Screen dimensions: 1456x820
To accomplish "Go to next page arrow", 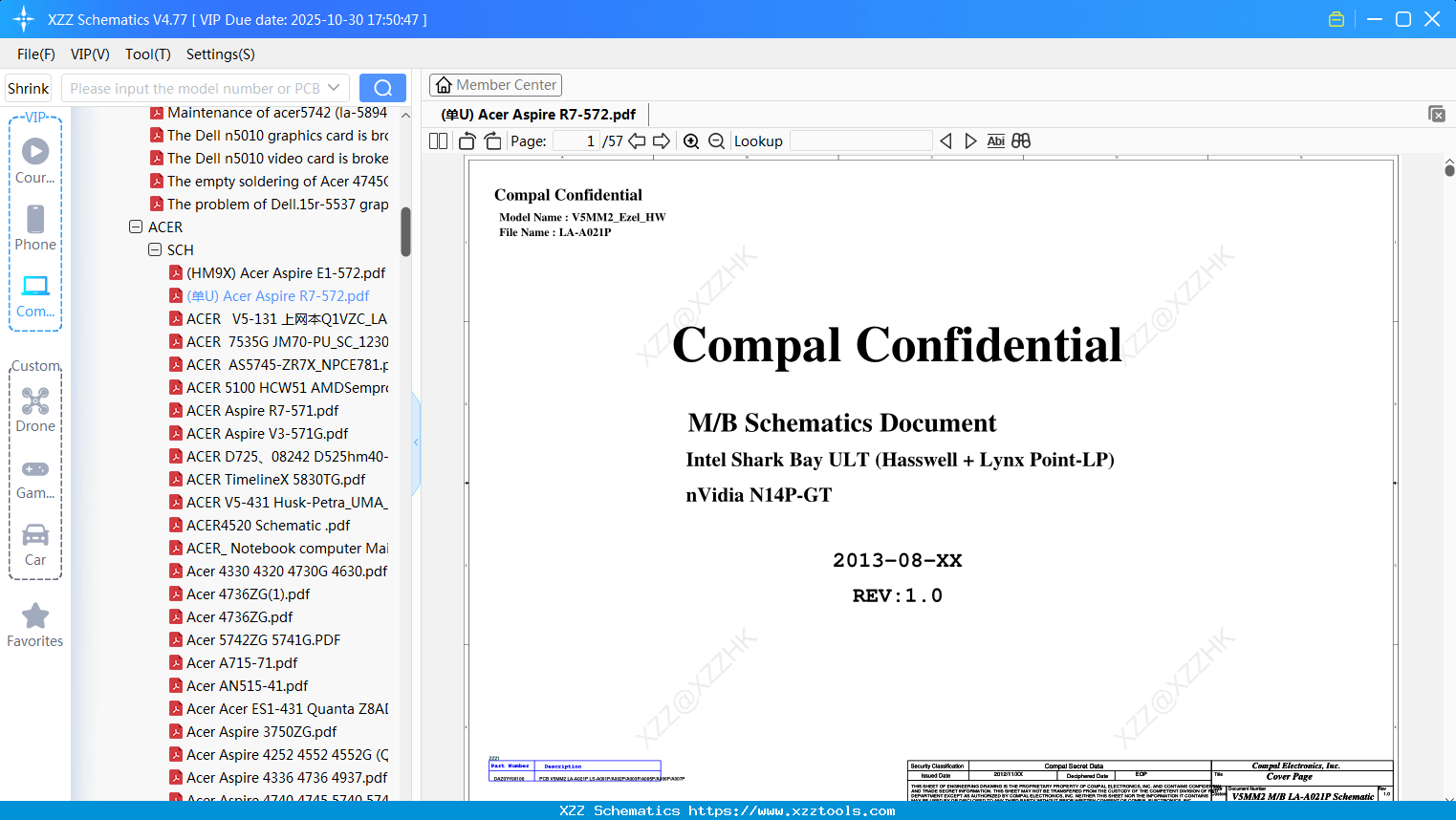I will click(662, 141).
